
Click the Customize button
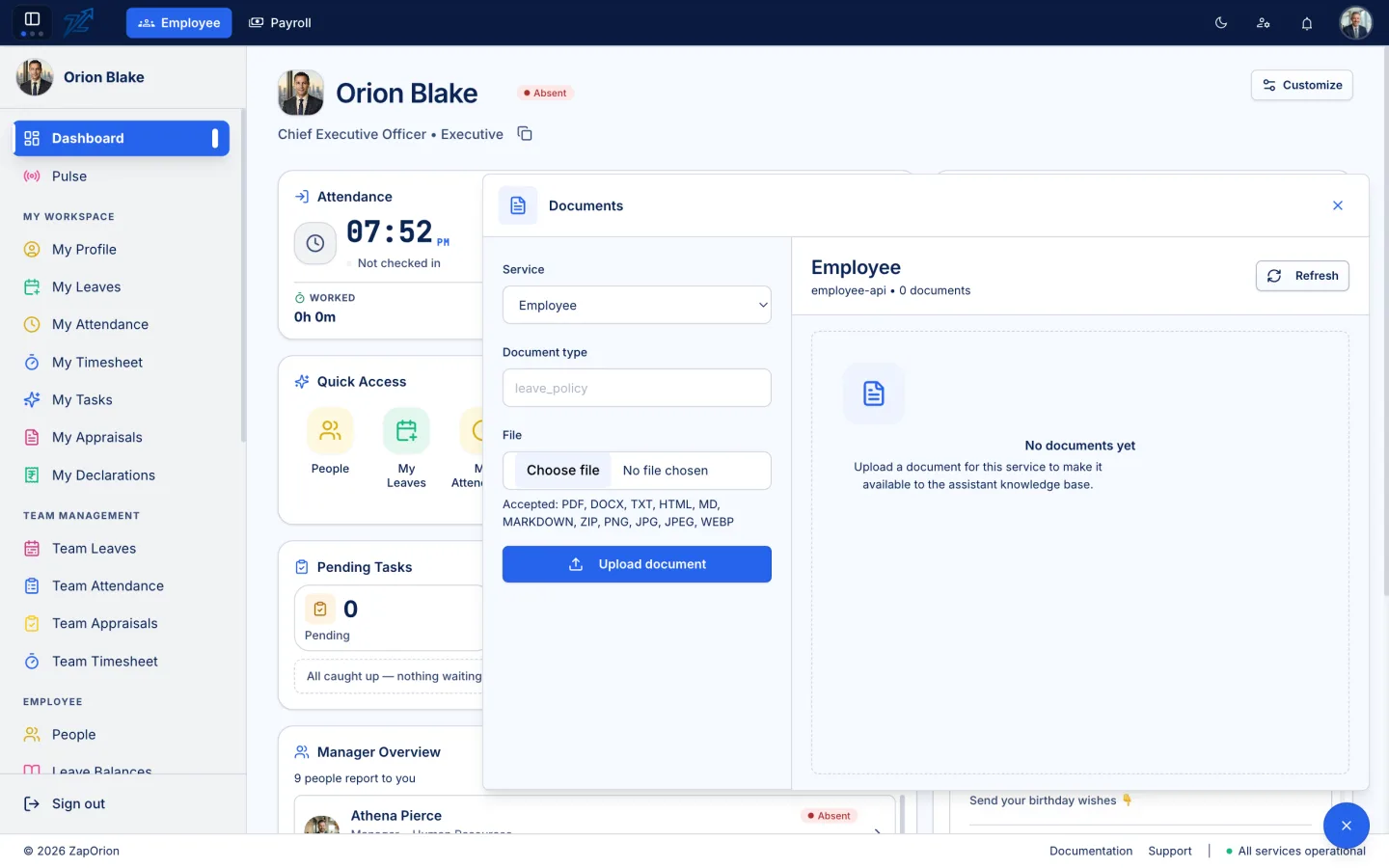[x=1302, y=85]
